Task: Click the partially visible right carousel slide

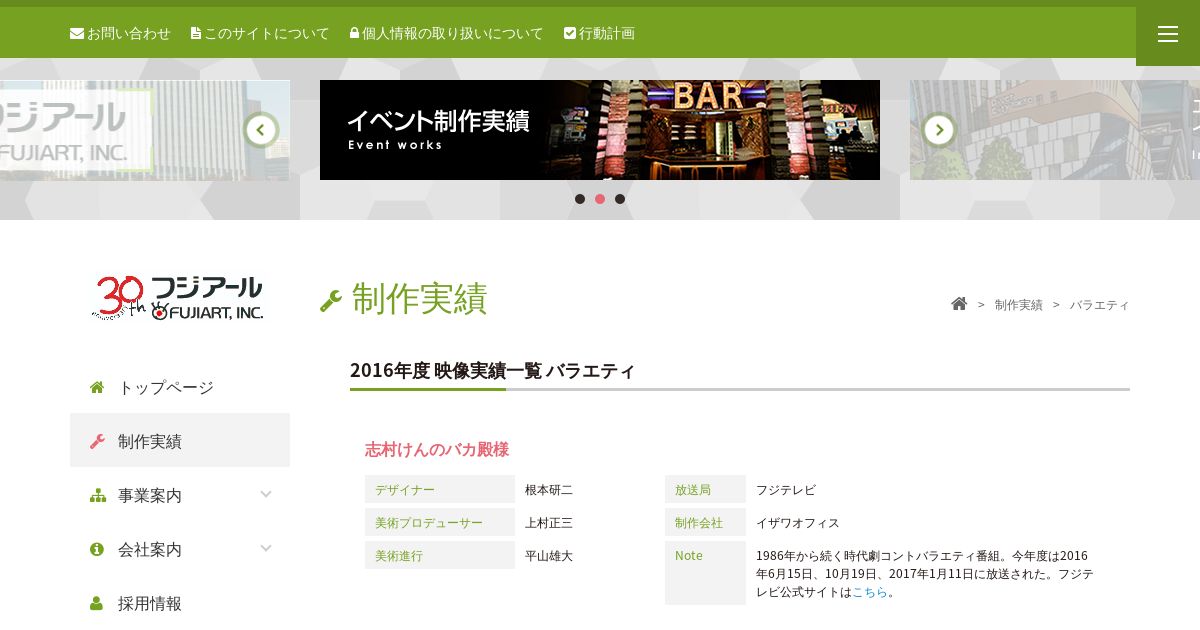Action: 1055,130
